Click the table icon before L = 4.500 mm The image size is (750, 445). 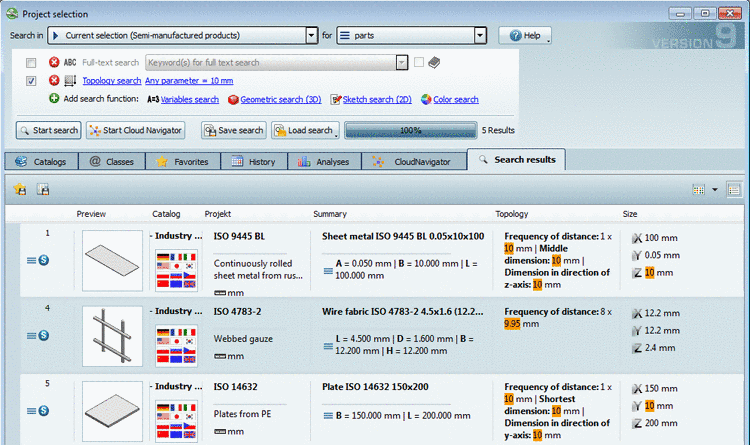pyautogui.click(x=328, y=346)
